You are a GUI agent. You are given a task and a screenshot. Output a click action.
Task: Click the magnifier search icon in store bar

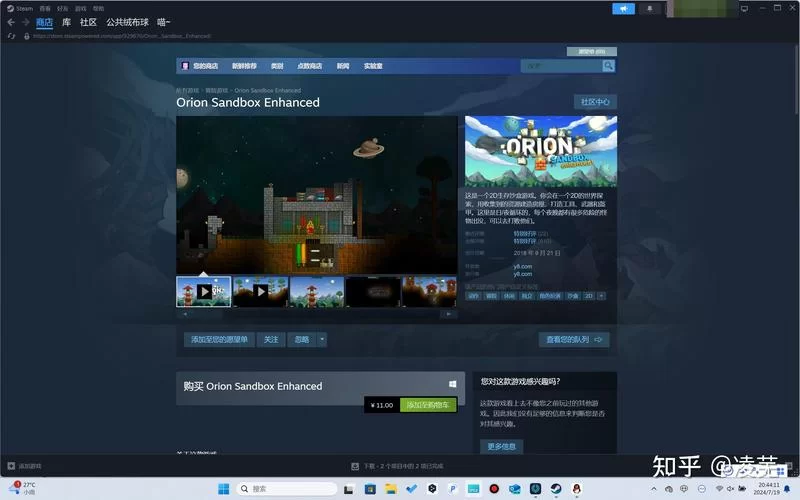[x=608, y=66]
